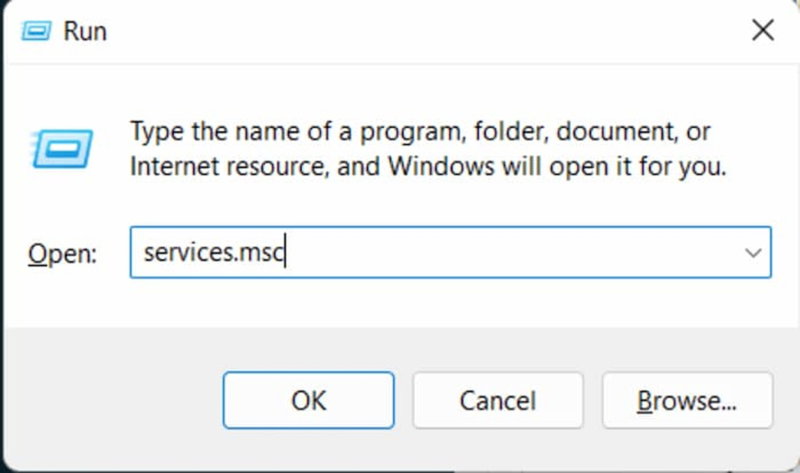800x473 pixels.
Task: Click the "Run" title text
Action: pyautogui.click(x=85, y=31)
